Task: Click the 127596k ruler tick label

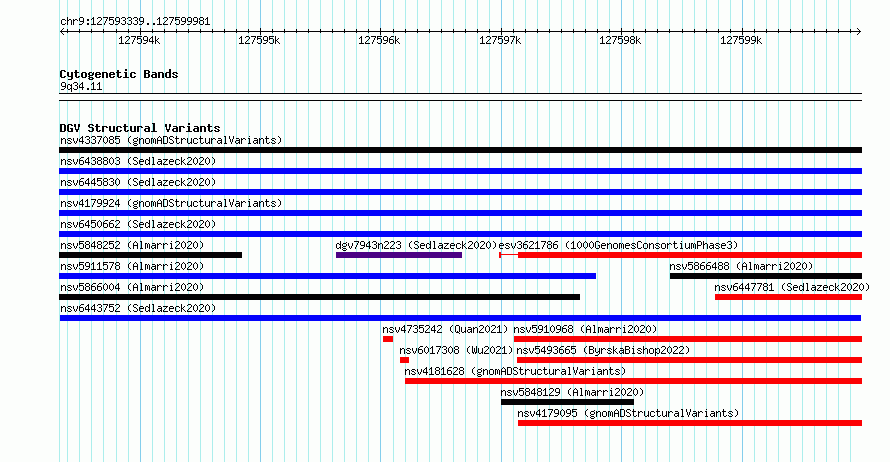Action: pyautogui.click(x=379, y=40)
